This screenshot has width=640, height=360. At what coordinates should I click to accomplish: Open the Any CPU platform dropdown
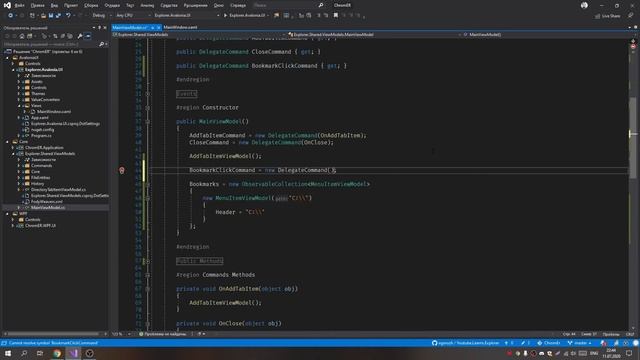click(x=133, y=15)
